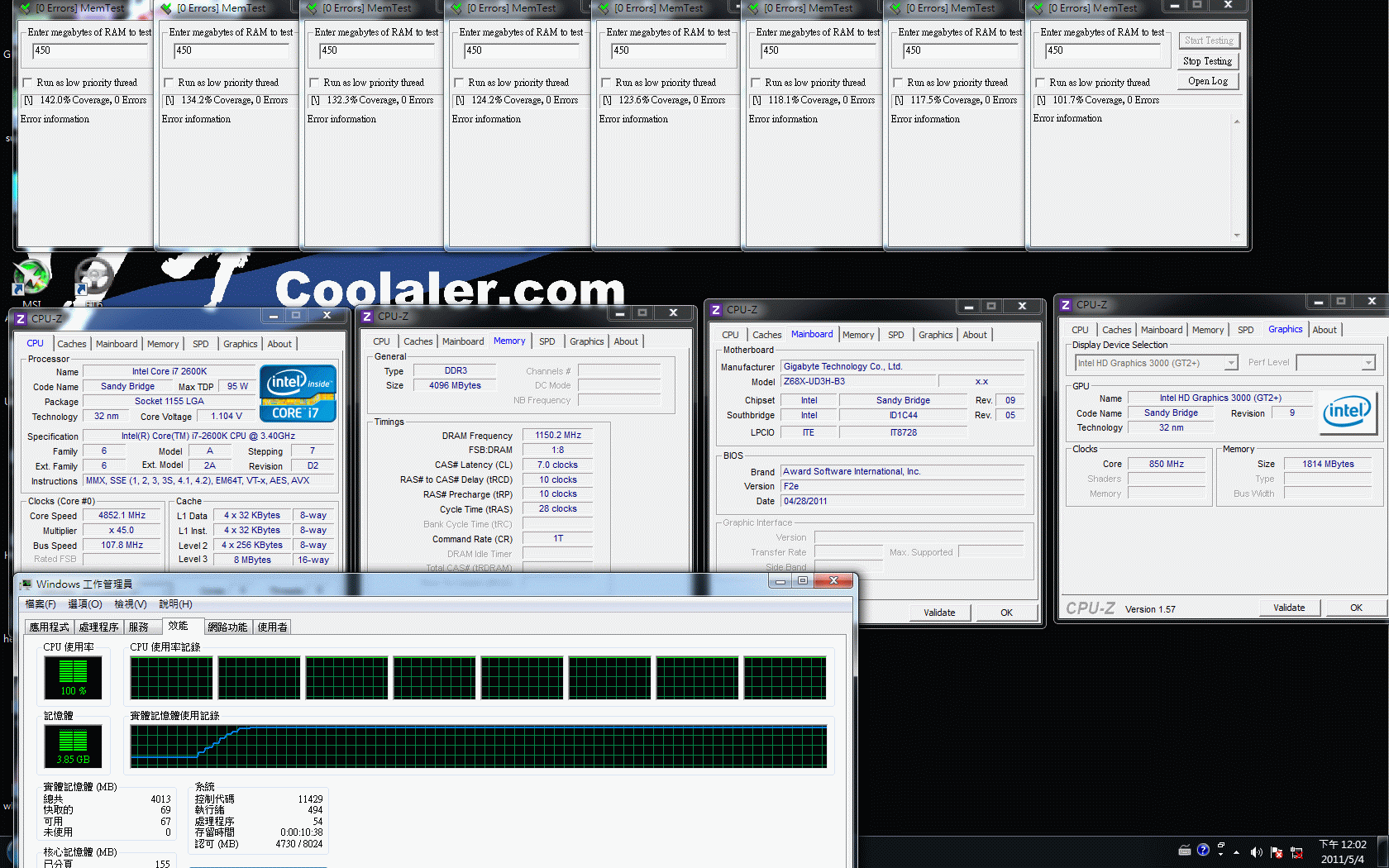Open the steering wheel ET6 desktop shortcut
The width and height of the screenshot is (1389, 868).
93,278
